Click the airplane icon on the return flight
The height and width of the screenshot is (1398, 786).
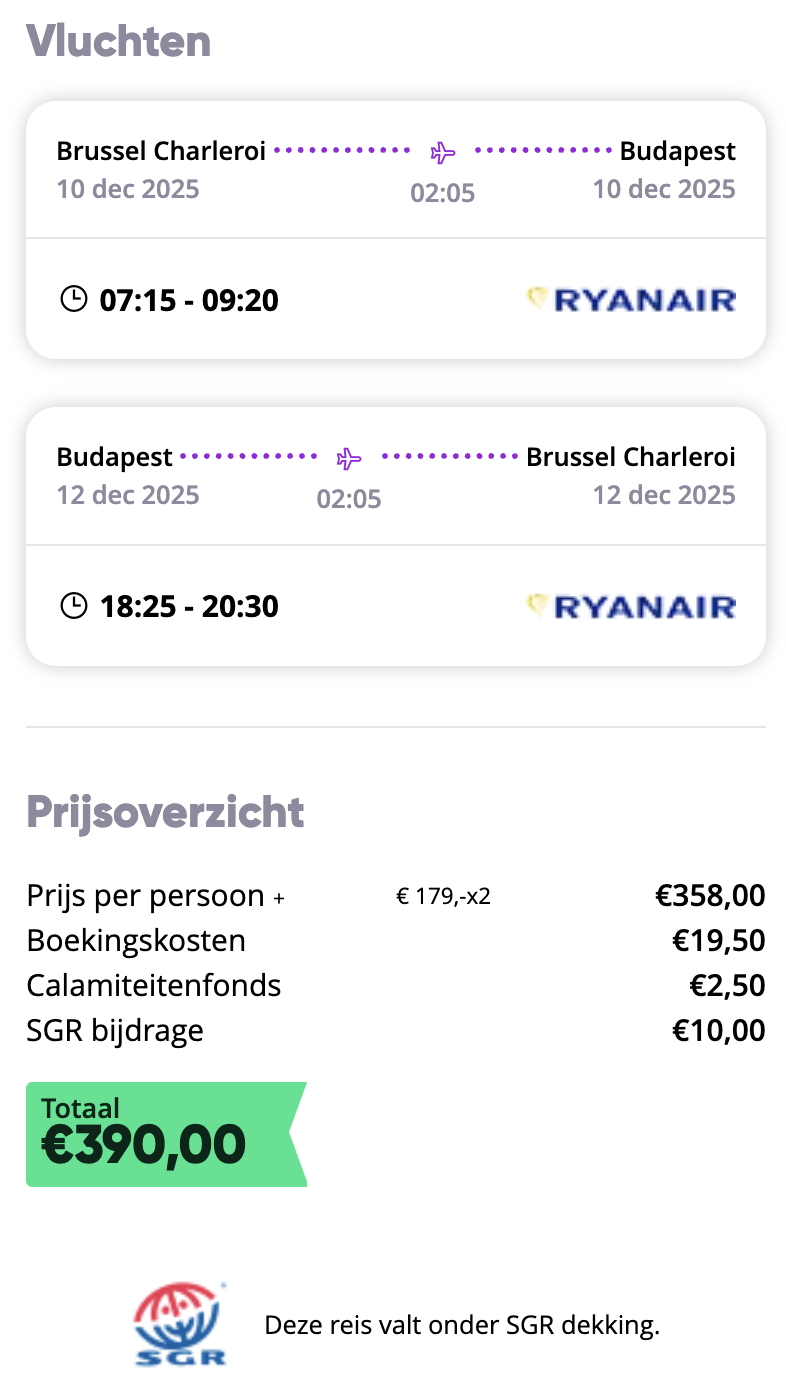click(348, 458)
